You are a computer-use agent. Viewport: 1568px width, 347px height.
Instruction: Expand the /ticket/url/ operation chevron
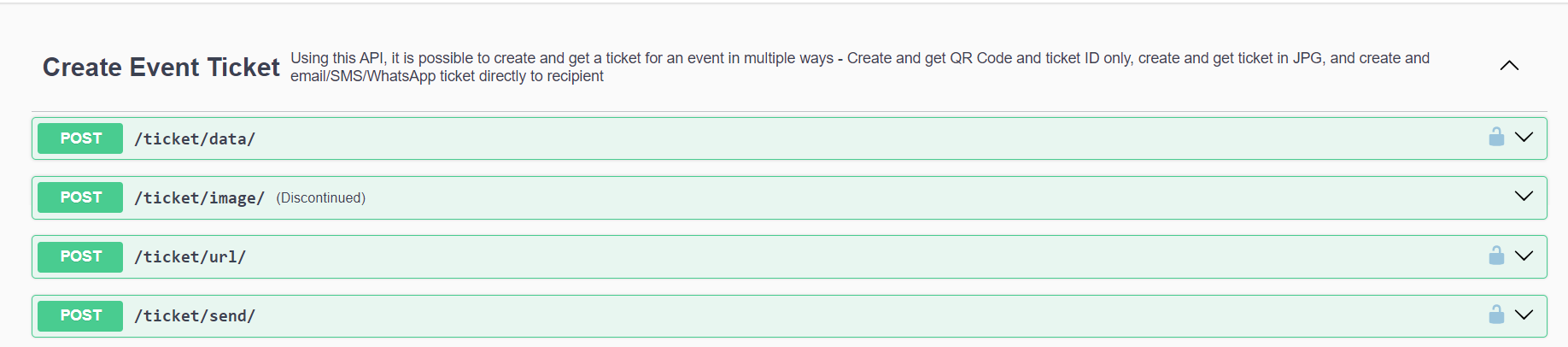click(1524, 256)
